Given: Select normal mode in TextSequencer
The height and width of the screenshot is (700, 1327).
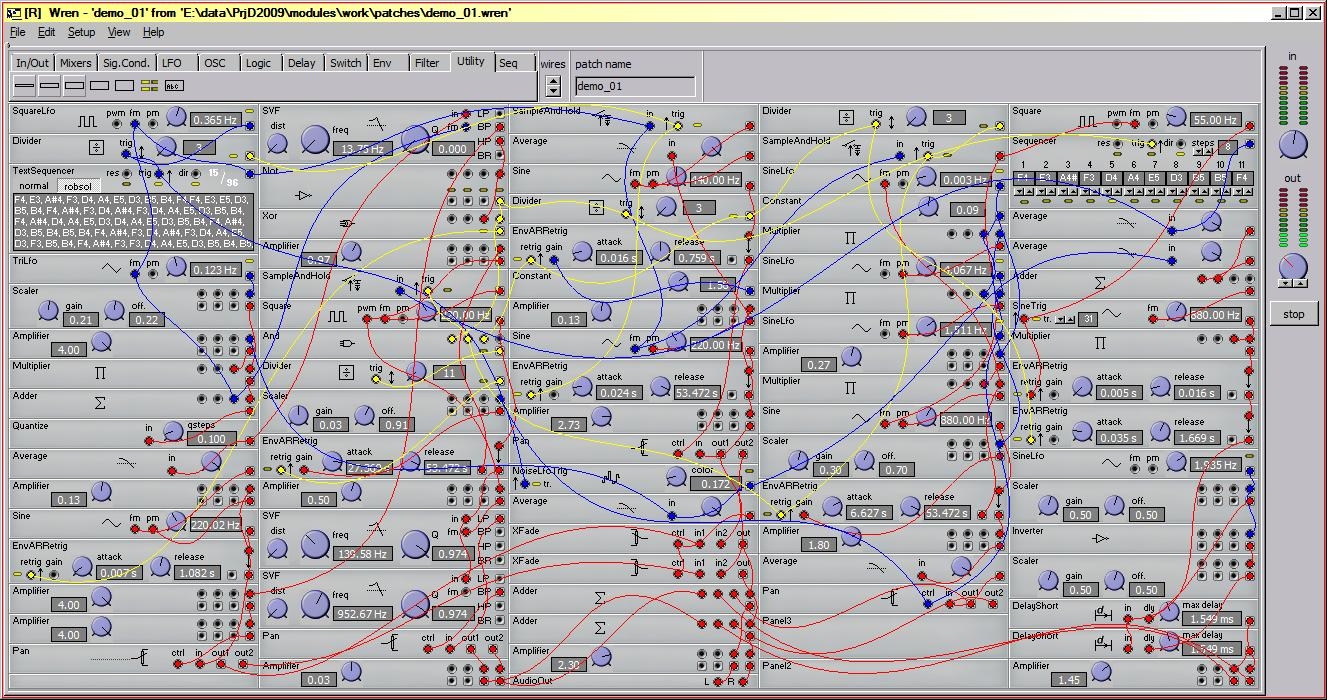Looking at the screenshot, I should coord(33,186).
